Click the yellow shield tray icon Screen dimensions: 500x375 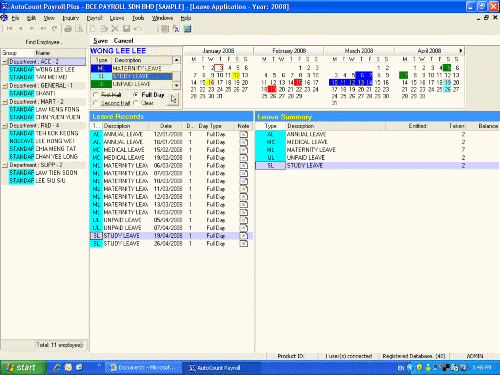click(419, 368)
